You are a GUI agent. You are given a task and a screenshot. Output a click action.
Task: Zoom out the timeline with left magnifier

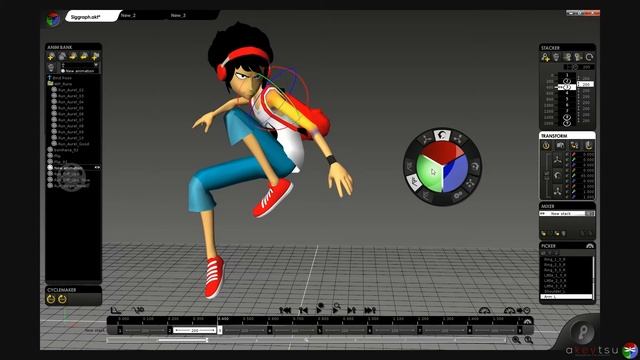(516, 340)
